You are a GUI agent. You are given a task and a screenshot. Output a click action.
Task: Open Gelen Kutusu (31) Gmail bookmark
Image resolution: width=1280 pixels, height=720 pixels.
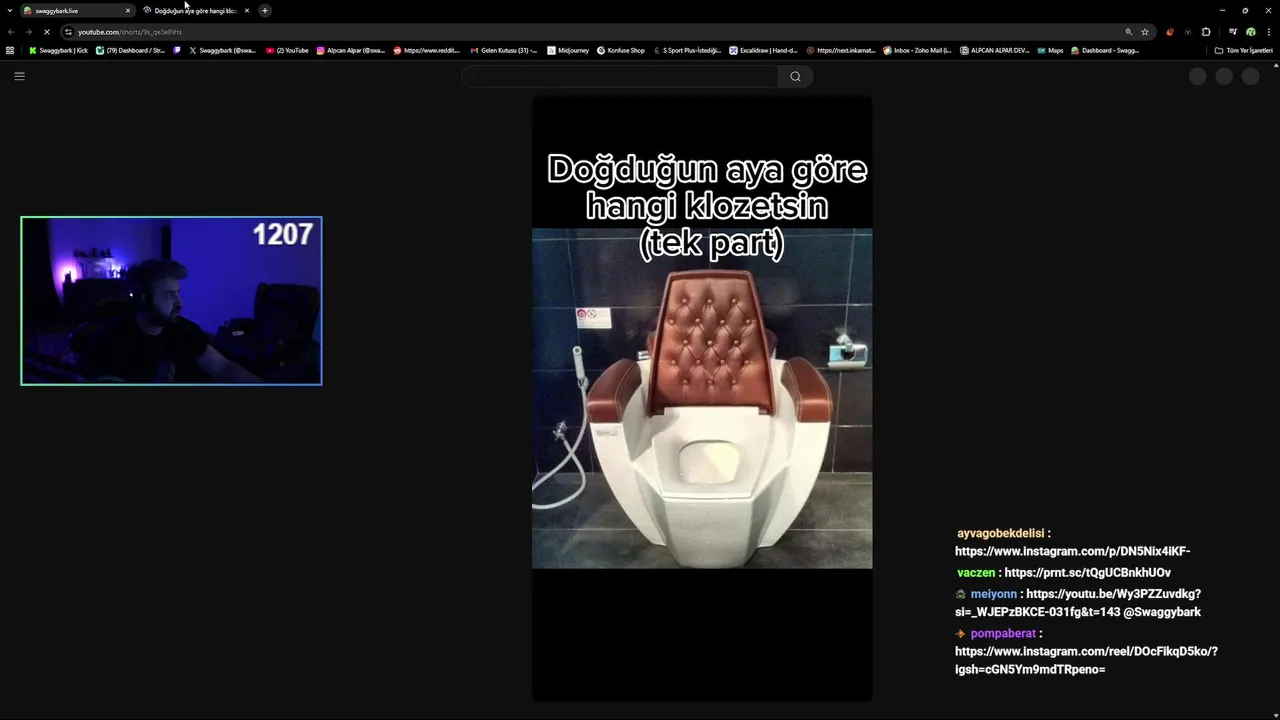point(503,50)
